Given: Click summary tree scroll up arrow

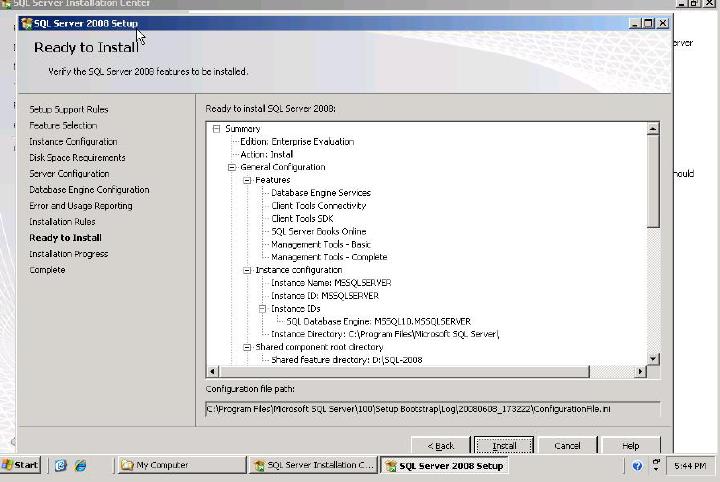Looking at the screenshot, I should pyautogui.click(x=652, y=129).
